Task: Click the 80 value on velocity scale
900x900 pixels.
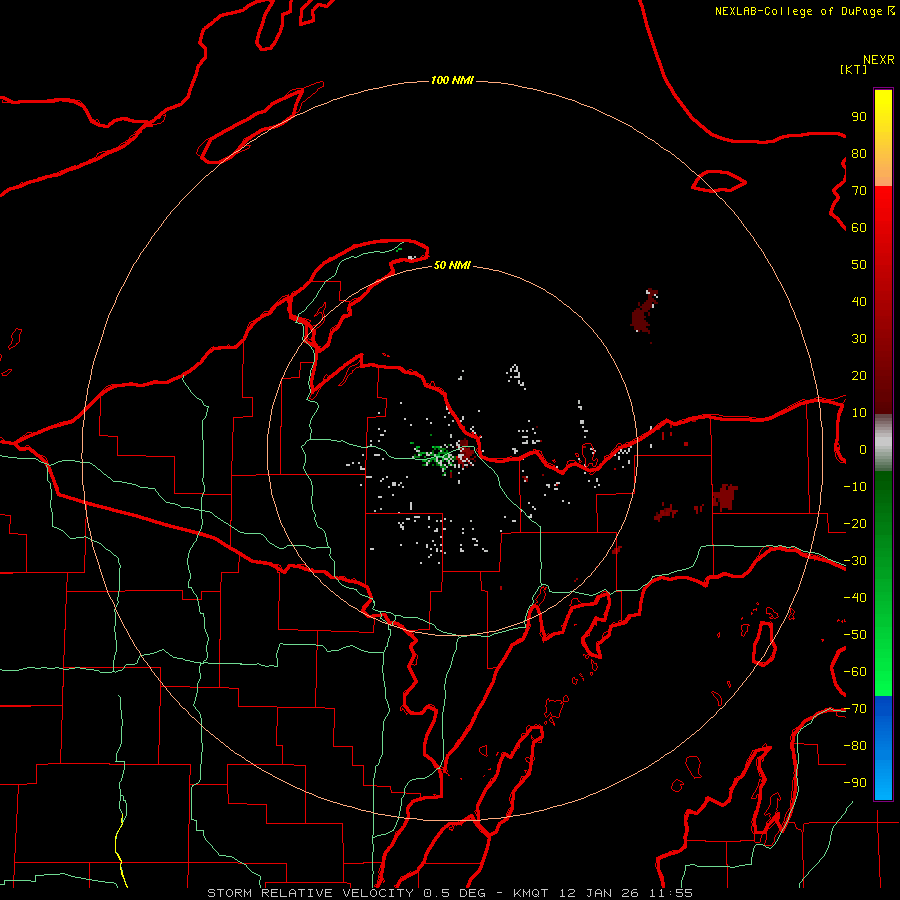Action: point(859,153)
